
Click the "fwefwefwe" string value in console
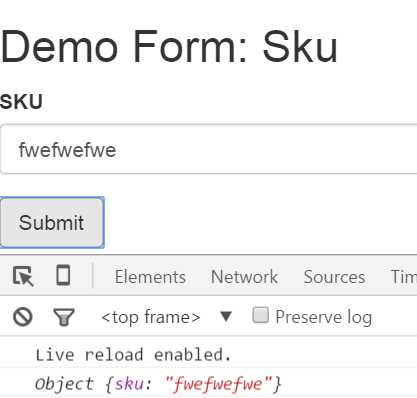tap(219, 384)
